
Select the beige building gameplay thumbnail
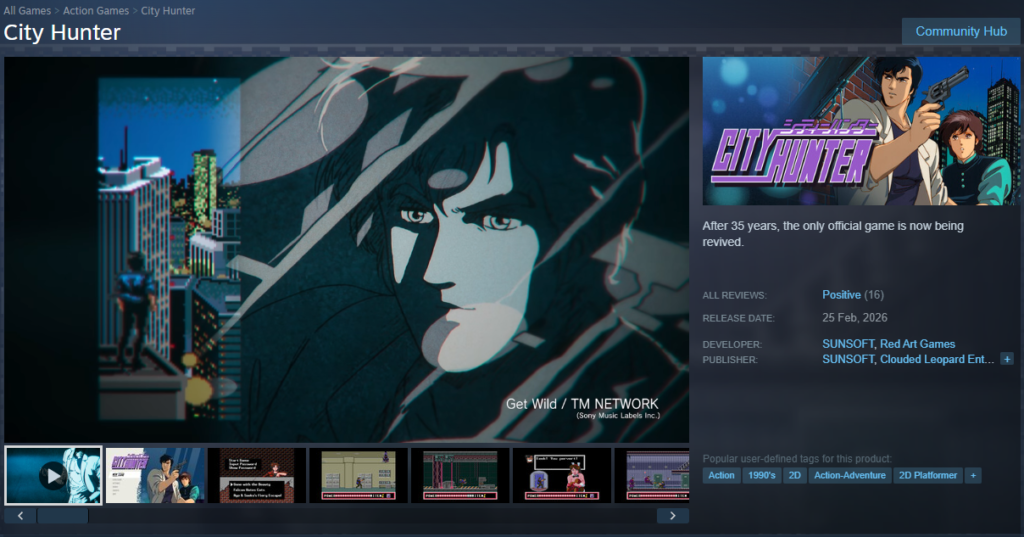[359, 476]
